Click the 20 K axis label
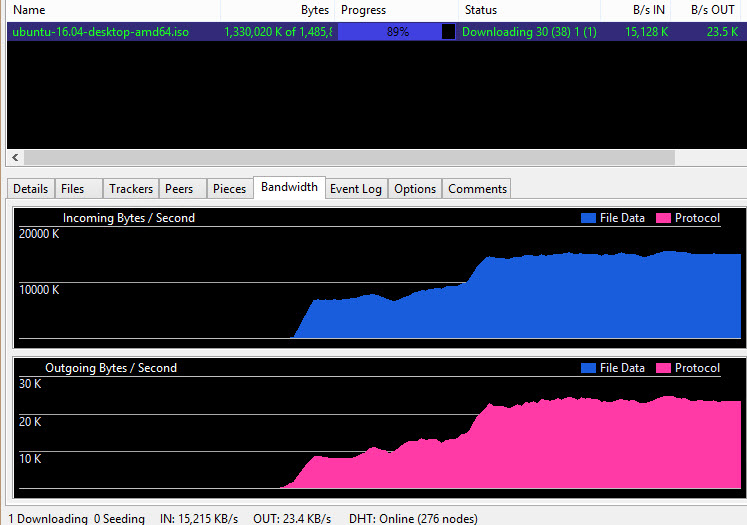 pos(30,422)
